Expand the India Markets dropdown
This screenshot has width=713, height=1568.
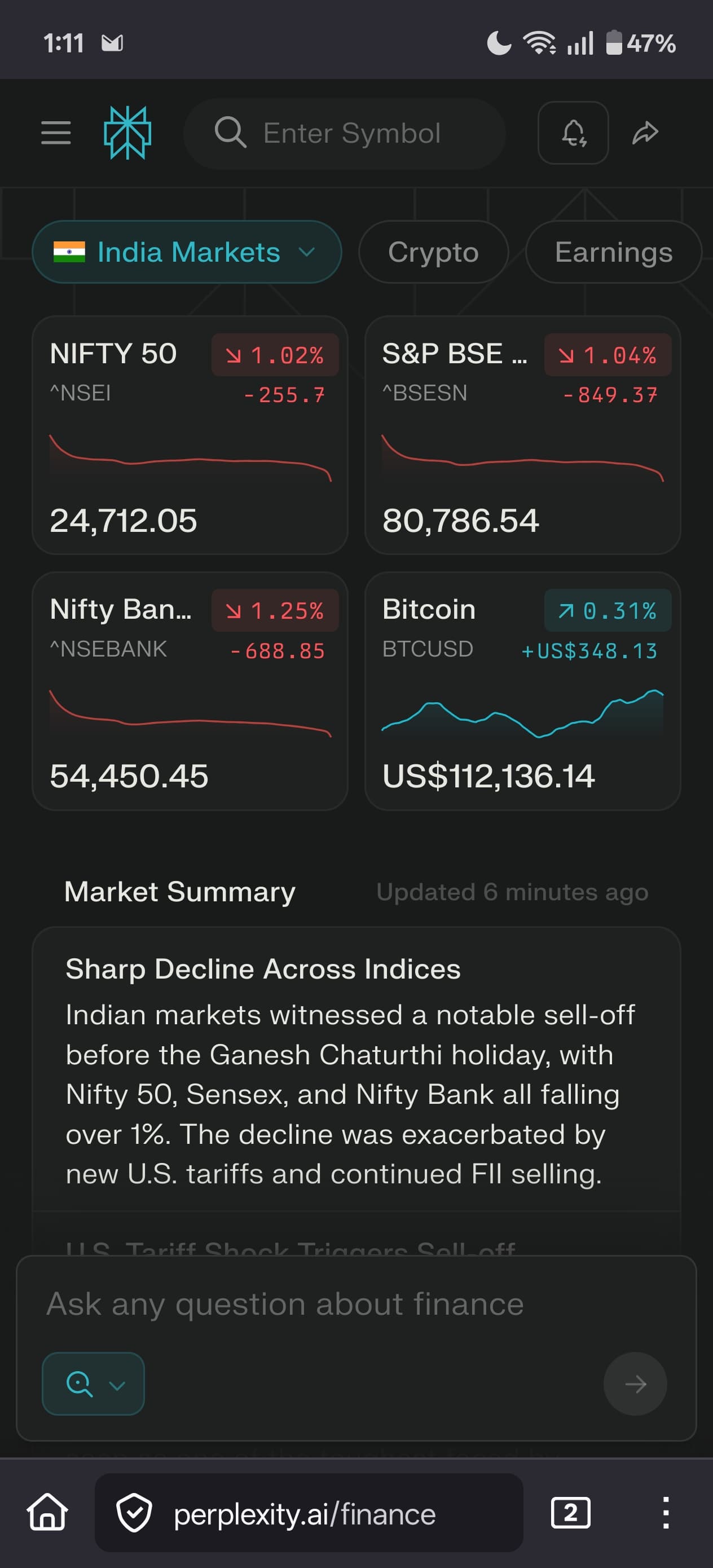point(186,252)
